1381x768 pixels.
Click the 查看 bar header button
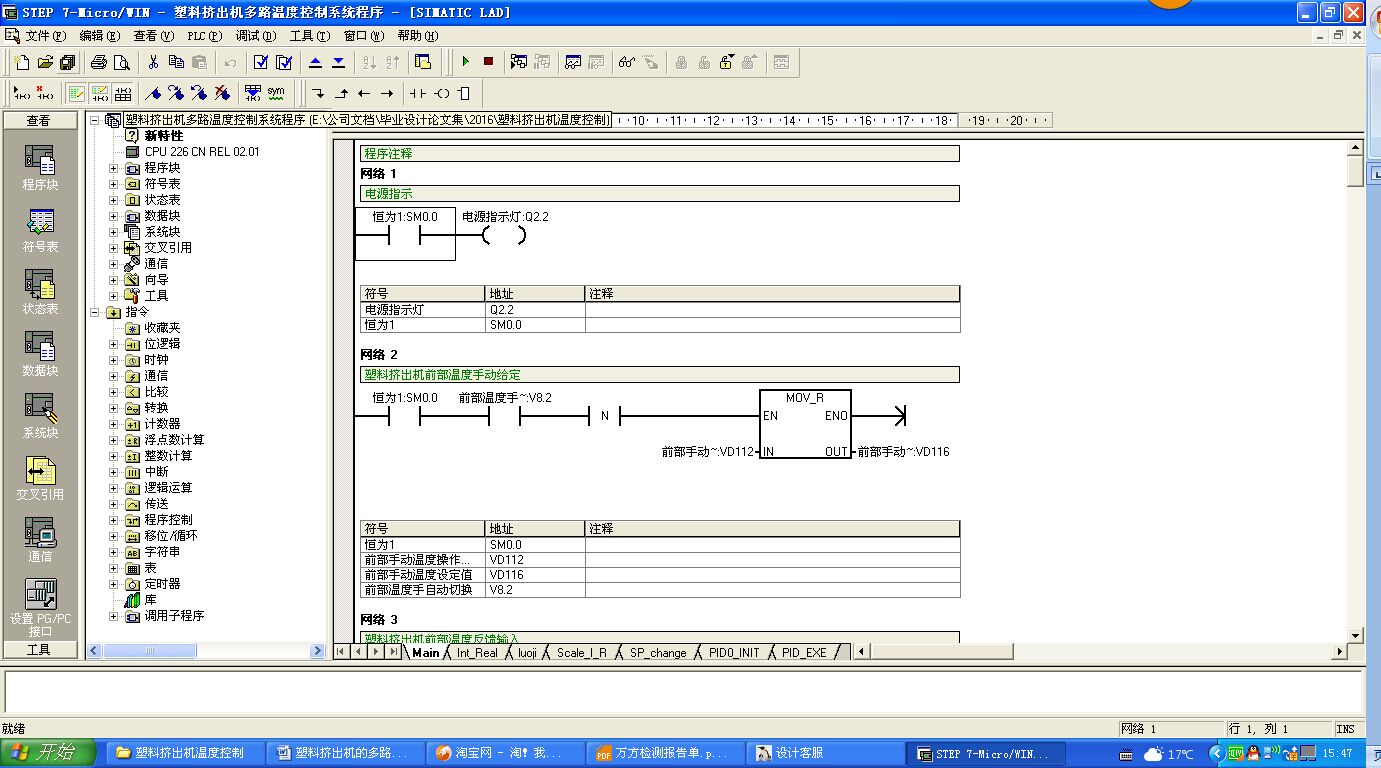tap(40, 120)
